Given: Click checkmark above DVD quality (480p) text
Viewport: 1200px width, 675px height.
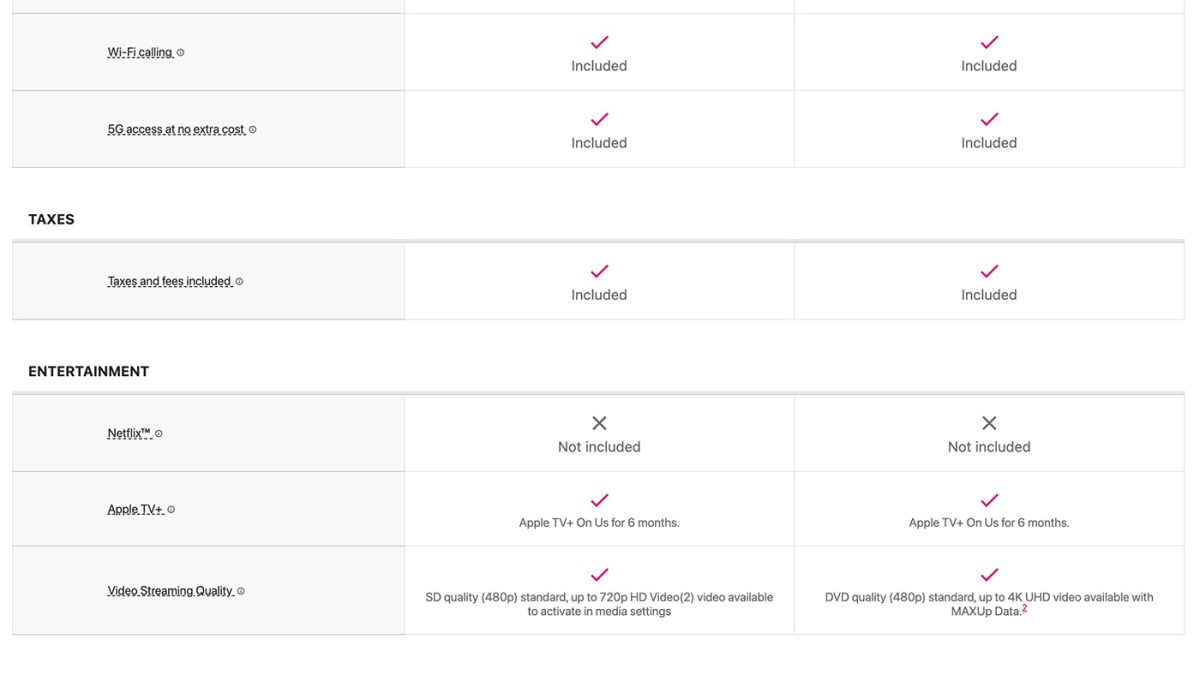Looking at the screenshot, I should 989,575.
